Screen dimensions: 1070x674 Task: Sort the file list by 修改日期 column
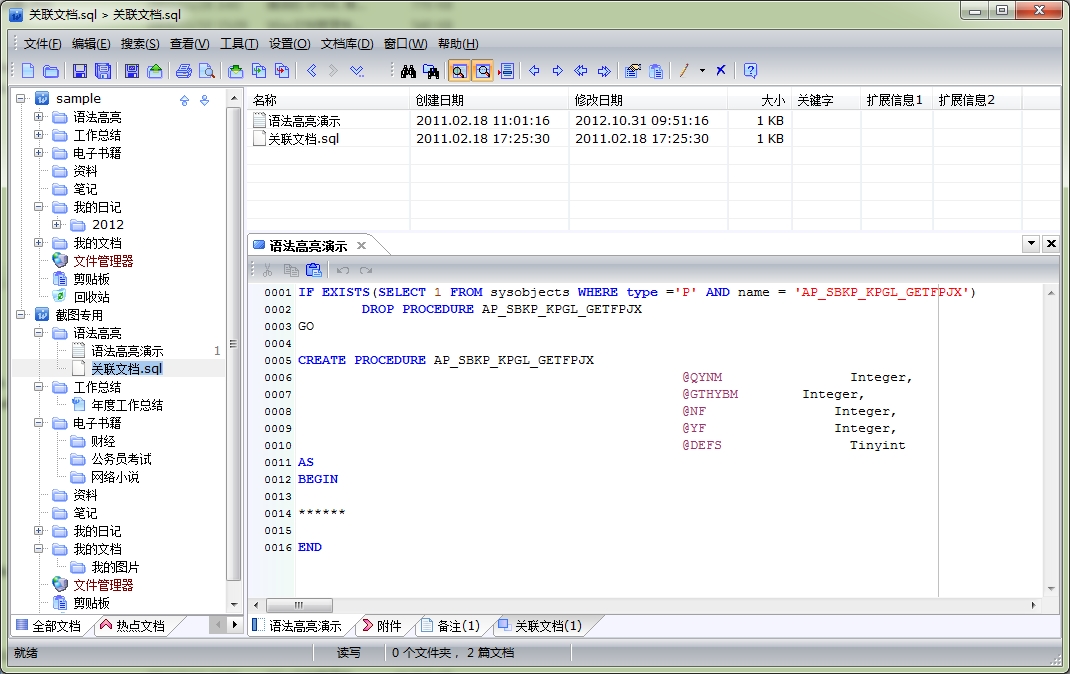(648, 100)
